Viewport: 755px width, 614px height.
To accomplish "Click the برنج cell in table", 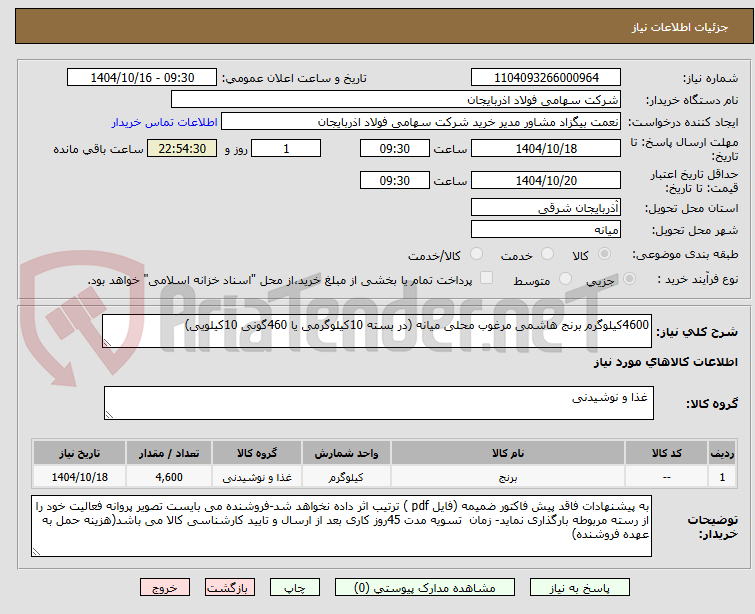I will click(508, 477).
